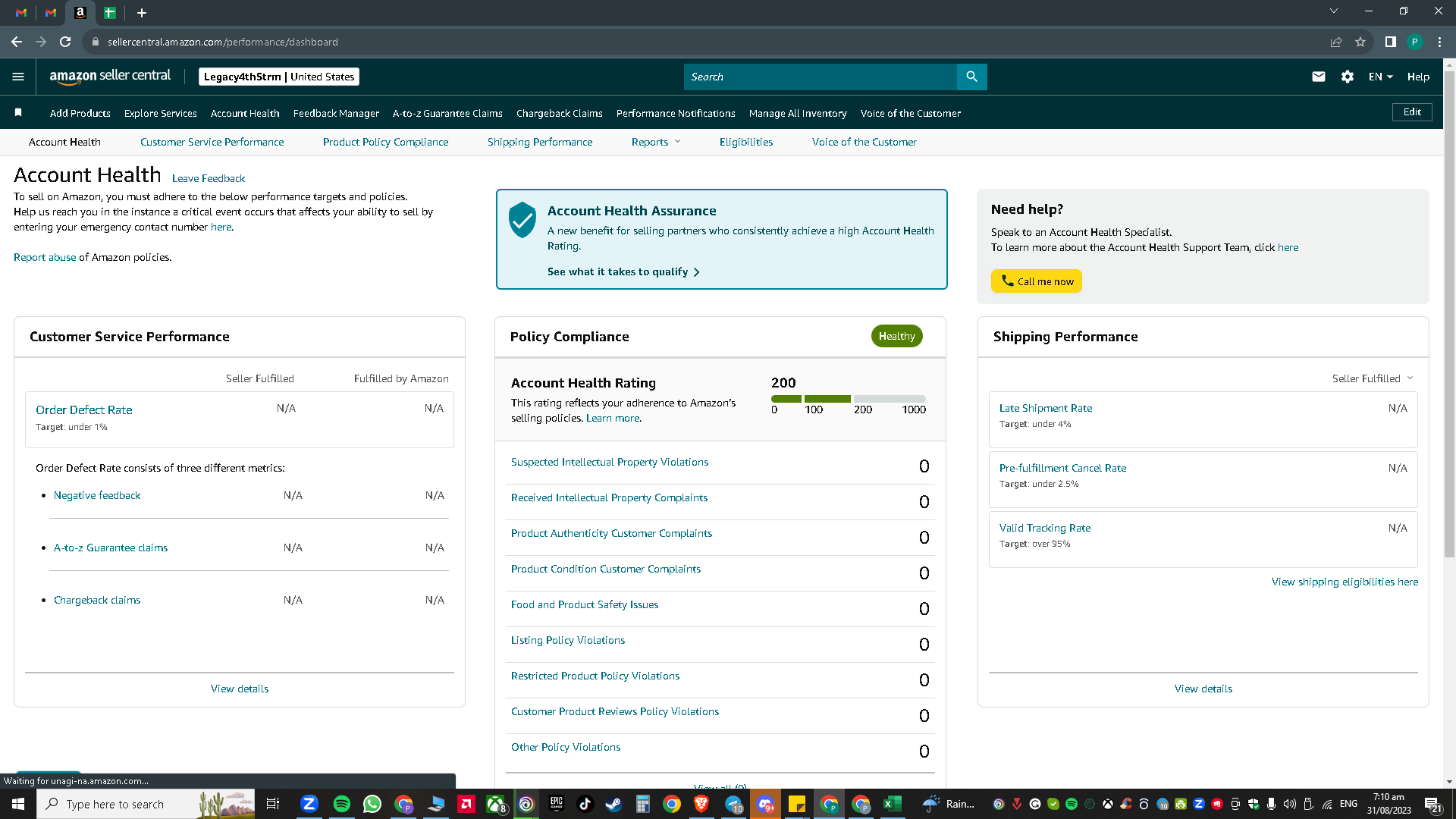The image size is (1456, 819).
Task: Click the Add Products menu item
Action: coord(80,113)
